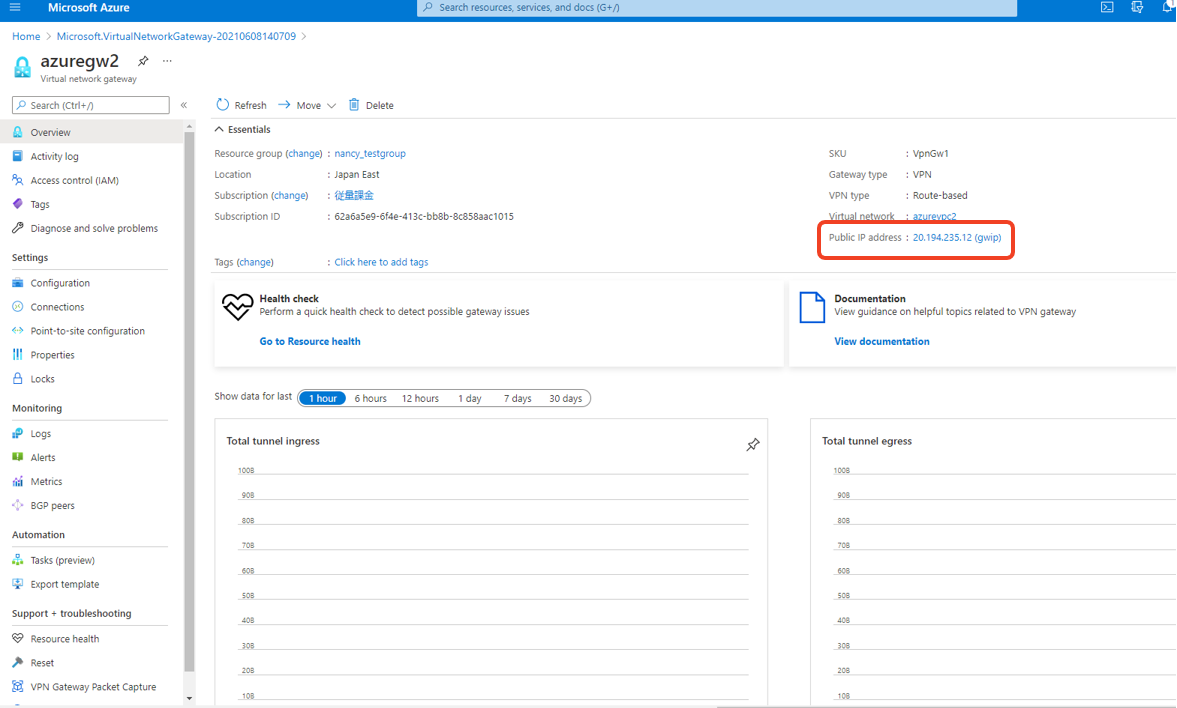Click the VpnGw1 SKU value
Viewport: 1177px width, 708px height.
click(x=931, y=153)
